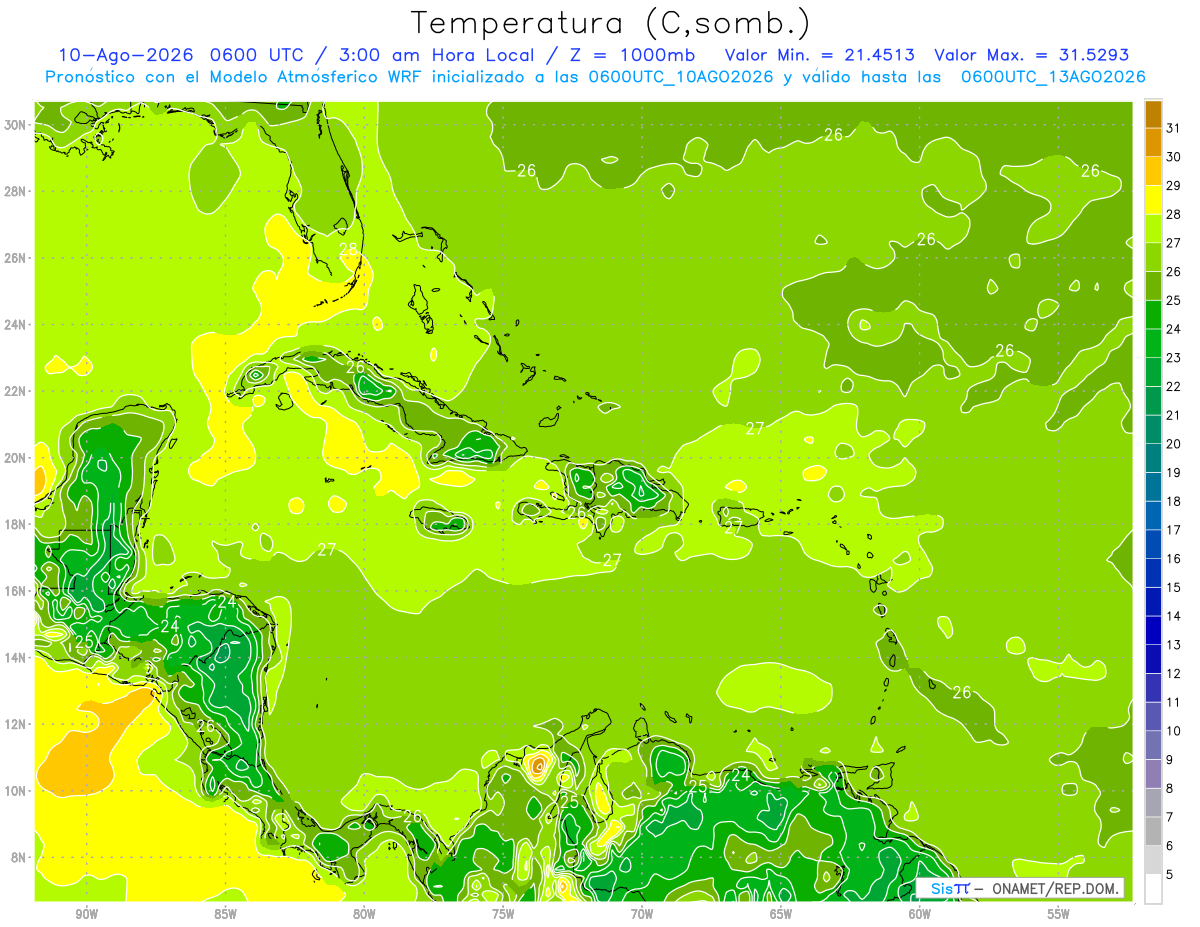Click the 22N latitude axis label
Viewport: 1200px width, 927px height.
pos(17,390)
